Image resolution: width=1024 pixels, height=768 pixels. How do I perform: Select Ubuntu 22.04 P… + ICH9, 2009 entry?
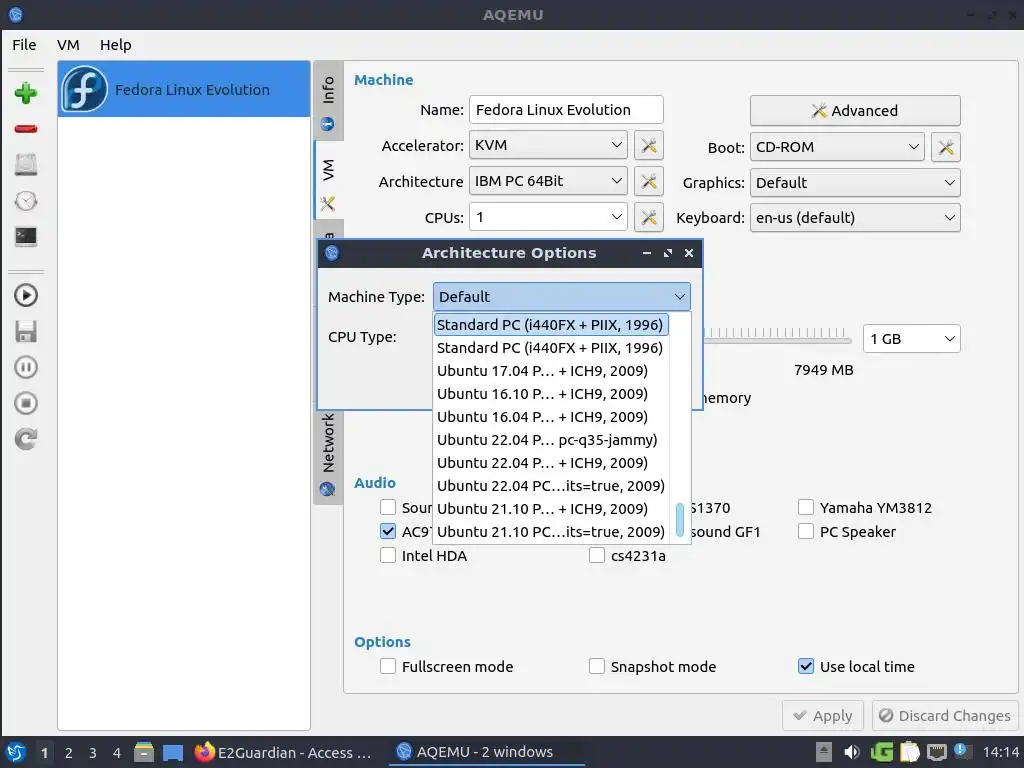click(x=551, y=462)
